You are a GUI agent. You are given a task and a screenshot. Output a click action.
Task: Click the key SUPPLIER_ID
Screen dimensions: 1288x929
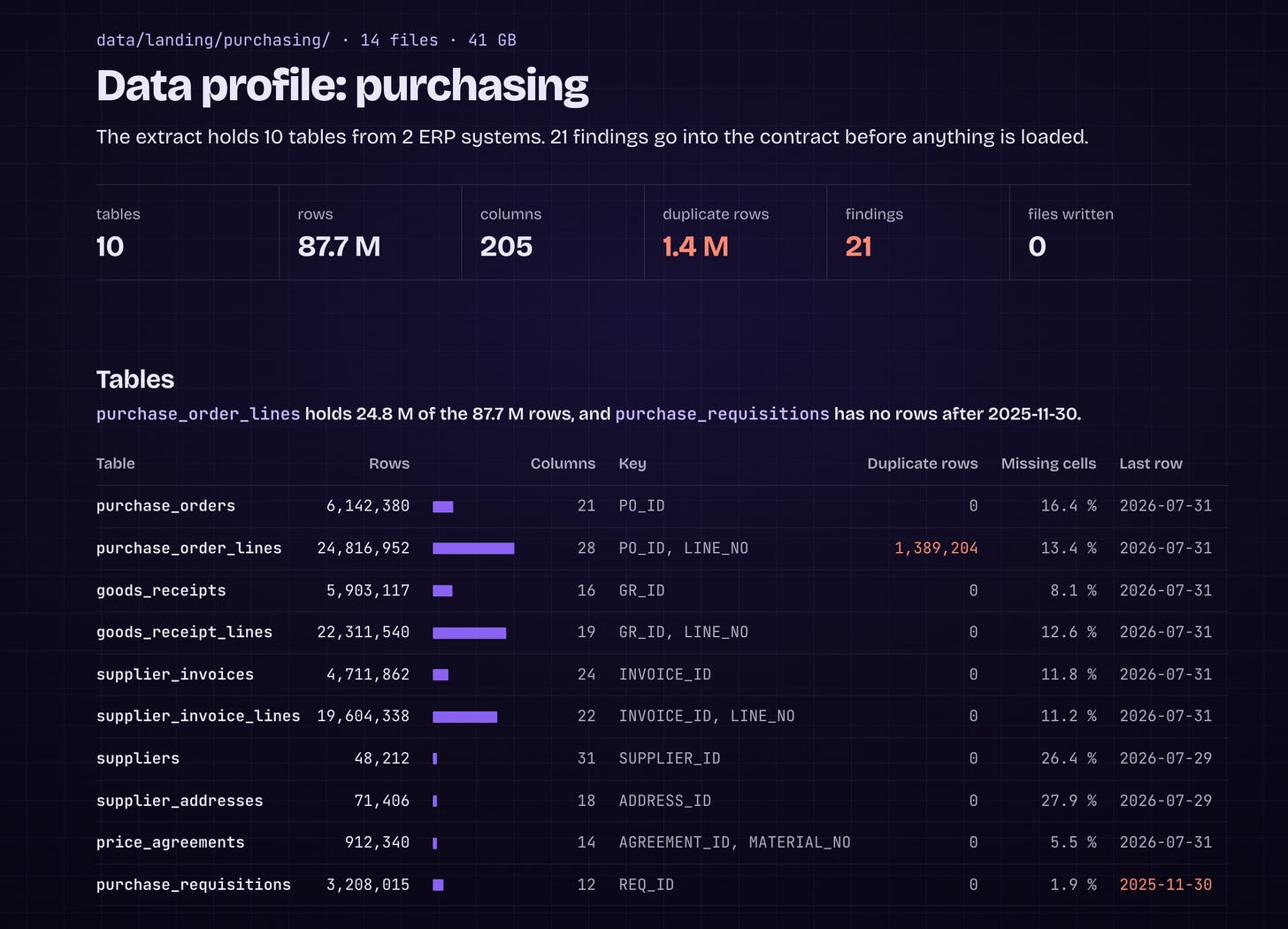pyautogui.click(x=670, y=758)
